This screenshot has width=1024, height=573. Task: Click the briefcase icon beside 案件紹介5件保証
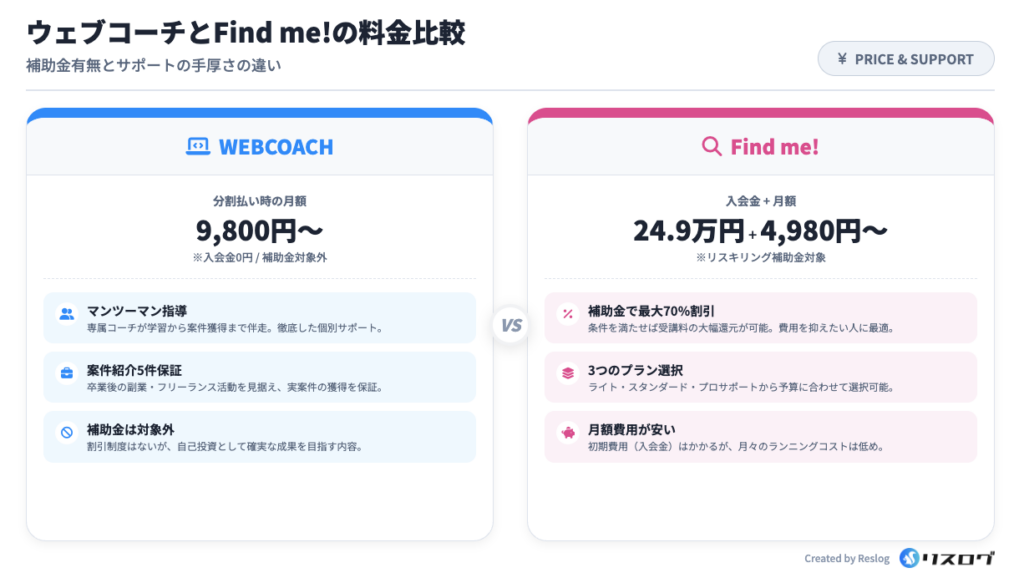67,373
